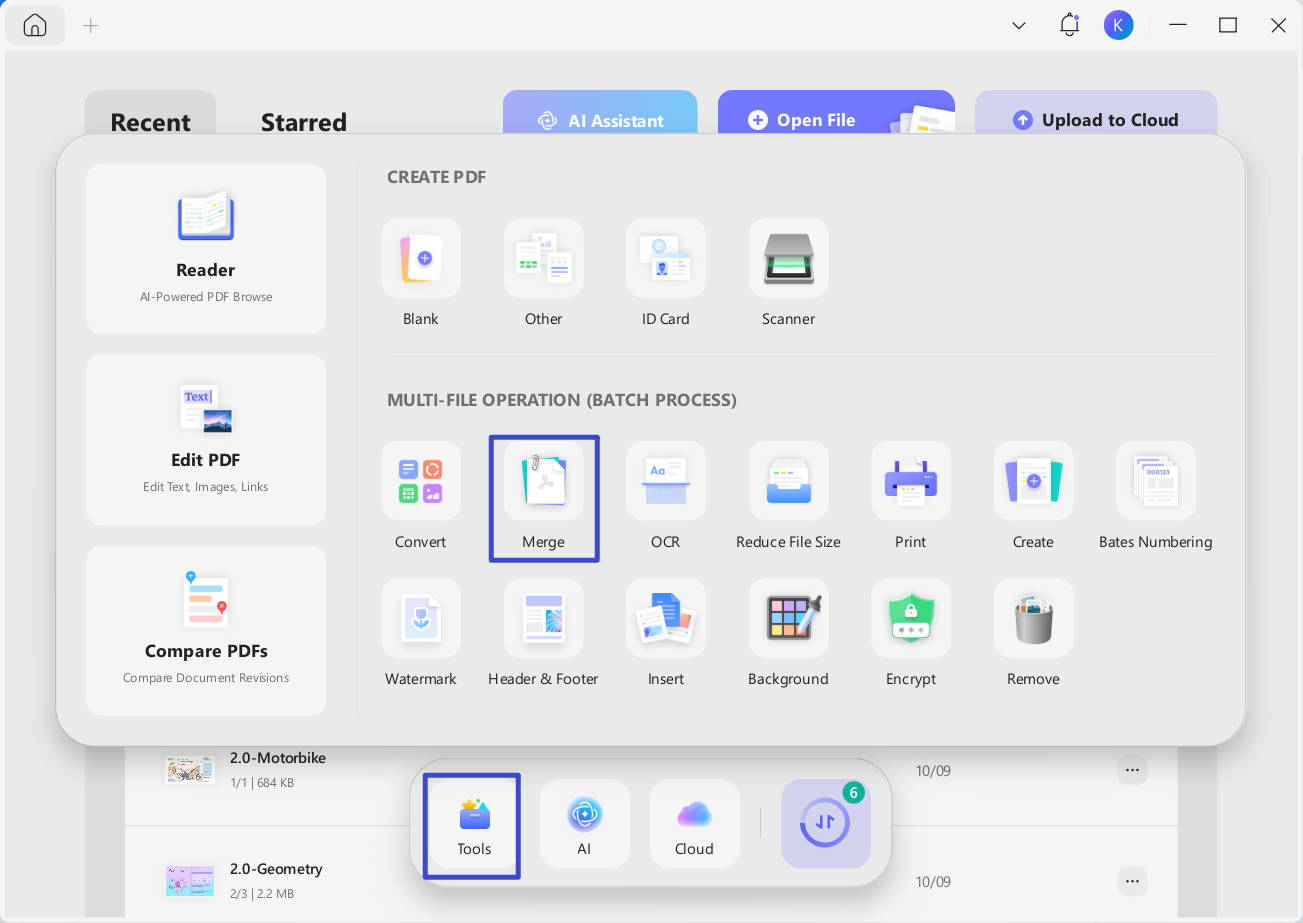Open the batch Watermark tool
Viewport: 1303px width, 923px height.
[x=421, y=618]
